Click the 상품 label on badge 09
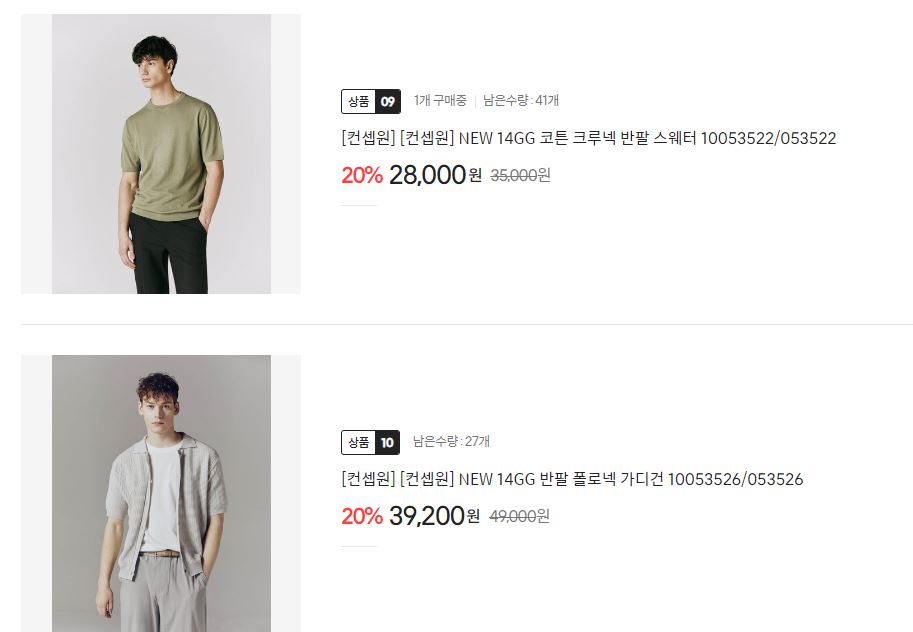This screenshot has height=632, width=913. 359,102
